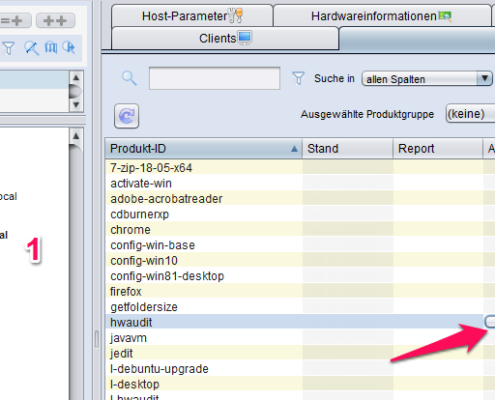Select the 7-zip-18-05-x64 row
The height and width of the screenshot is (400, 495).
(300, 168)
